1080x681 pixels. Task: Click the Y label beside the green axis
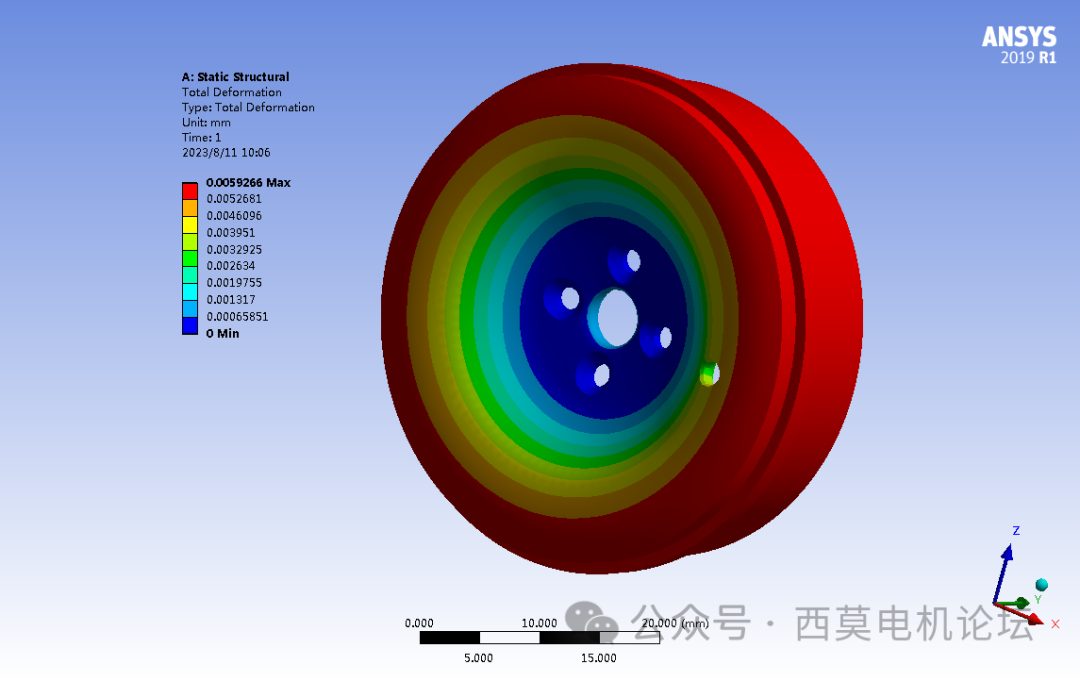click(x=1038, y=599)
